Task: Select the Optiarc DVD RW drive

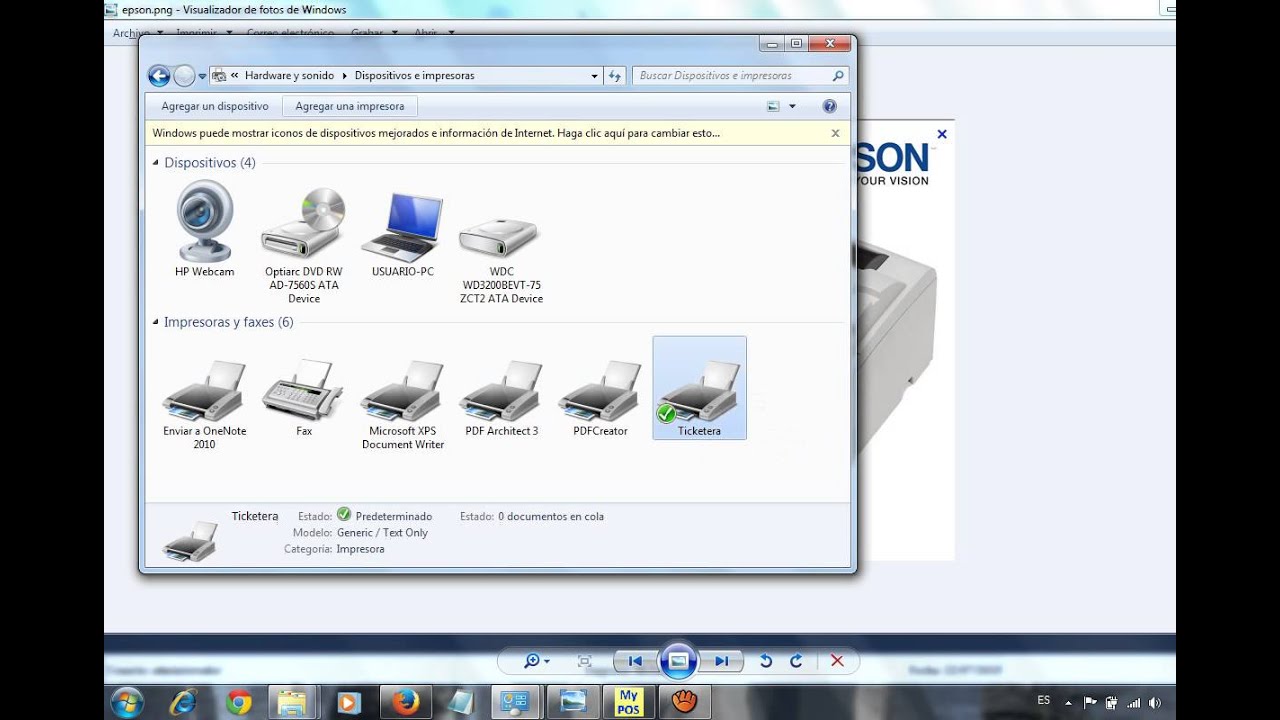Action: [x=304, y=245]
